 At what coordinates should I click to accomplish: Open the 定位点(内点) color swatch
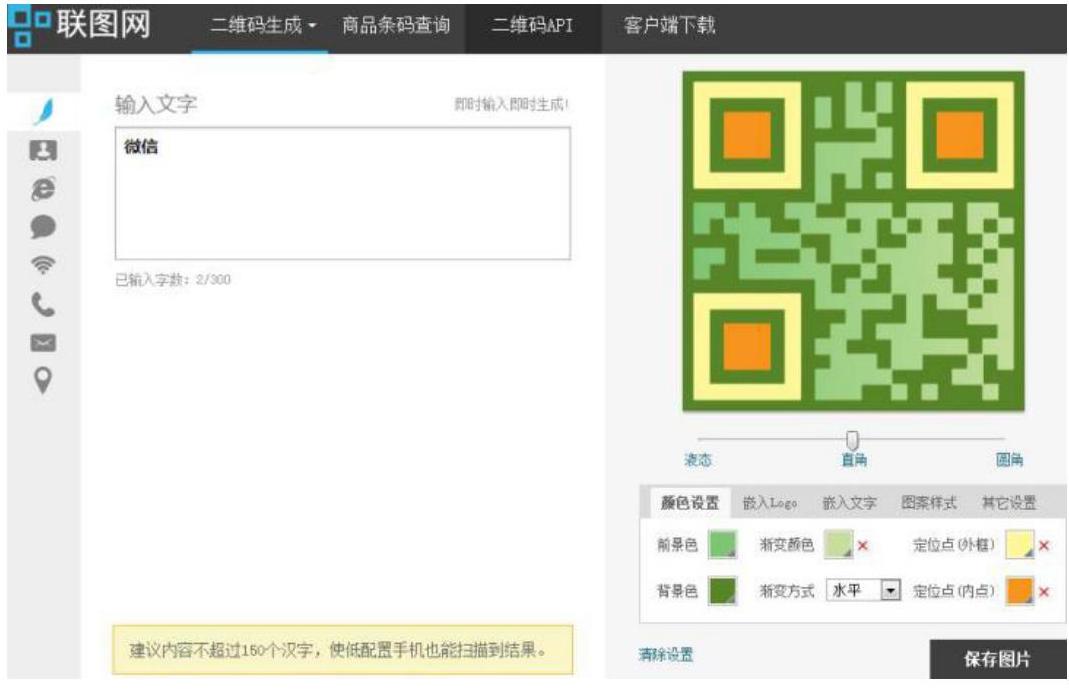click(x=1020, y=591)
